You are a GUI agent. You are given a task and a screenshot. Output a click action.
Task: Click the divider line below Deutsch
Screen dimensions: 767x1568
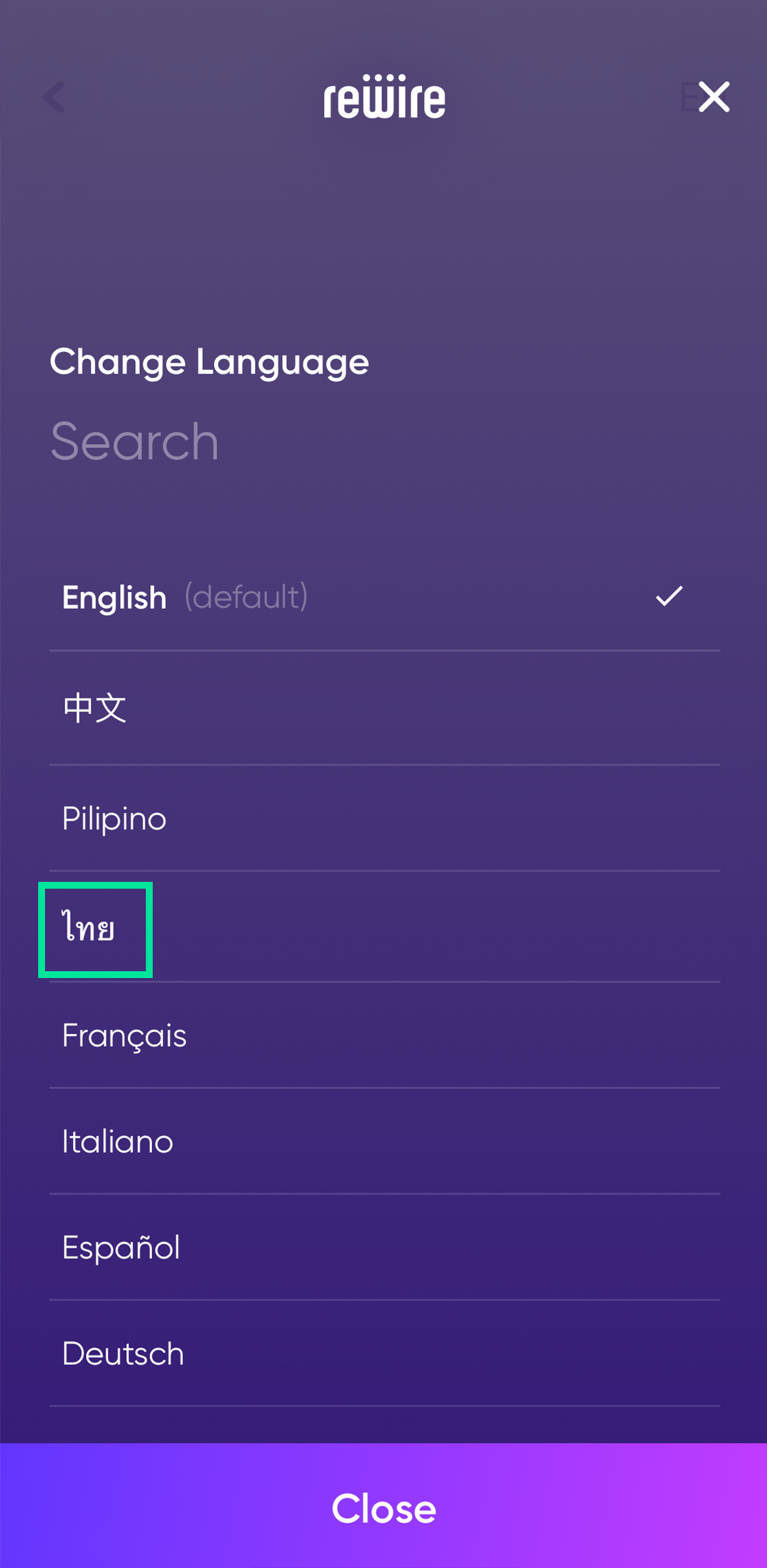pyautogui.click(x=385, y=1406)
